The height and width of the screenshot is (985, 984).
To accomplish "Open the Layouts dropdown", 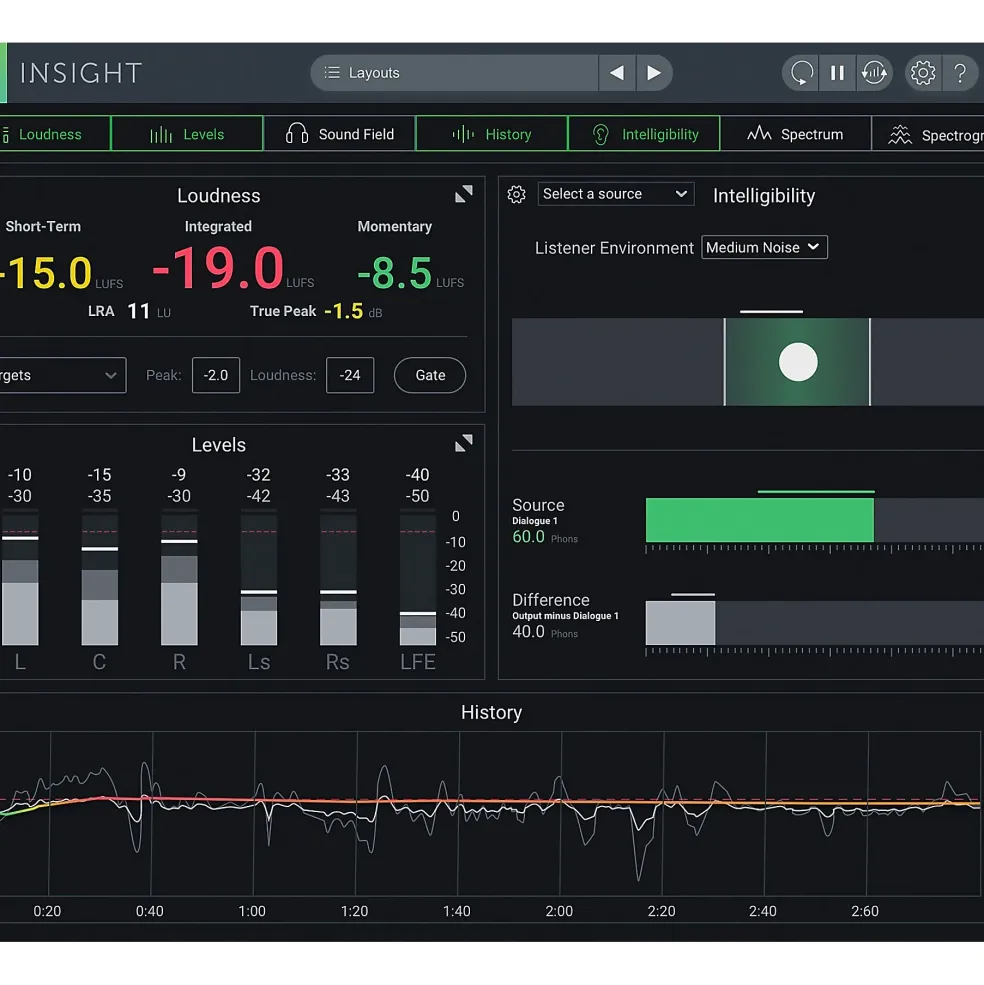I will click(x=454, y=73).
